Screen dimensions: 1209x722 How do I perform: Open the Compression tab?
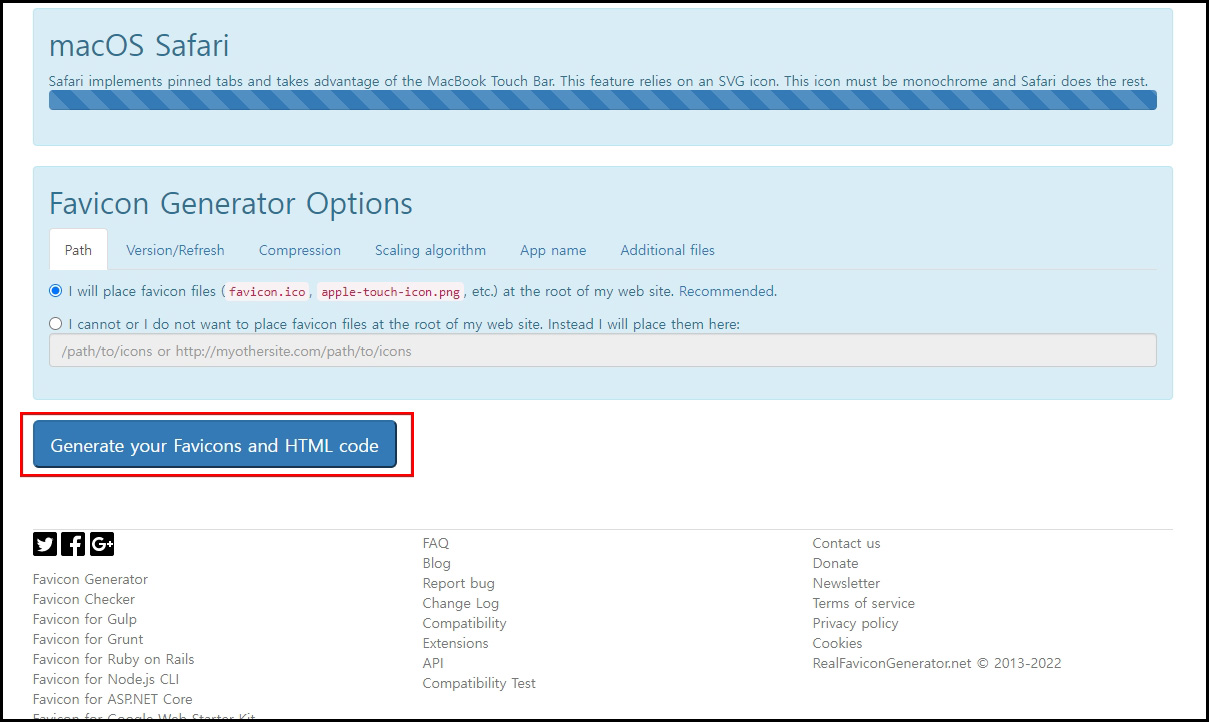click(x=300, y=250)
